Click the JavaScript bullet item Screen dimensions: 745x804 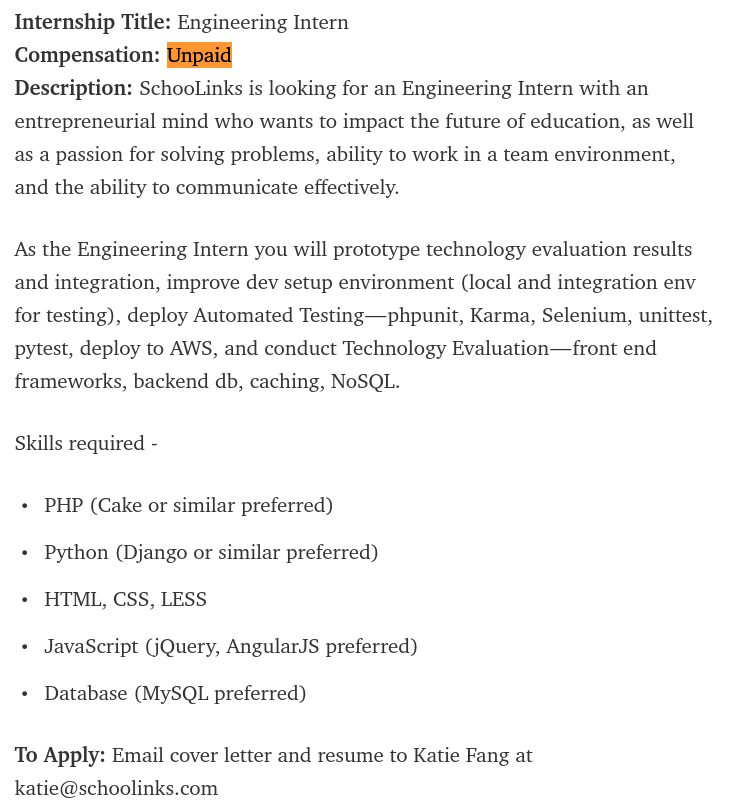[x=230, y=646]
